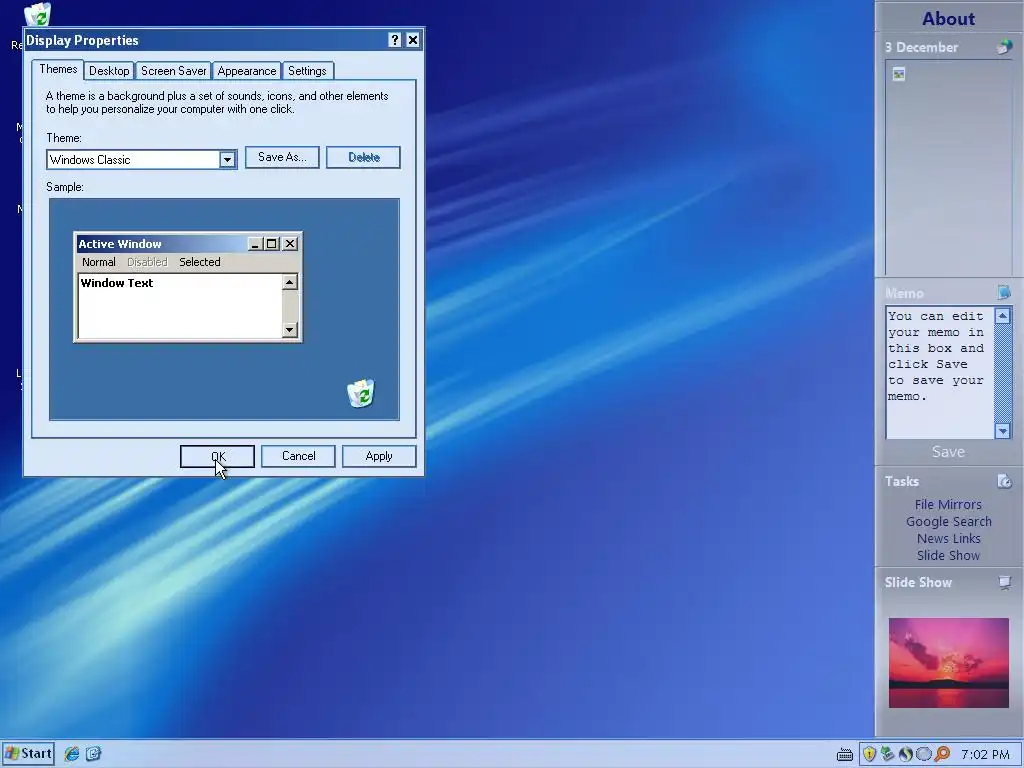Click the sunset slide show thumbnail
This screenshot has height=768, width=1024.
tap(948, 663)
